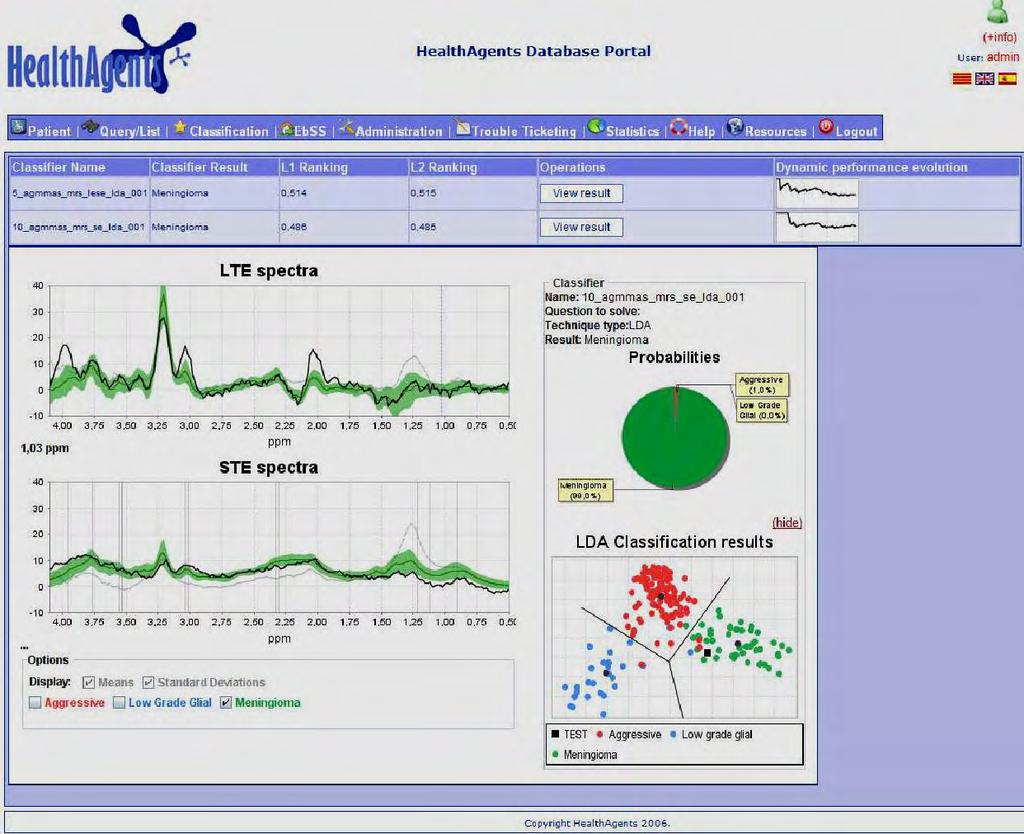Screen dimensions: 1024x834
Task: Click the Aggressive red legend entry
Action: (629, 735)
